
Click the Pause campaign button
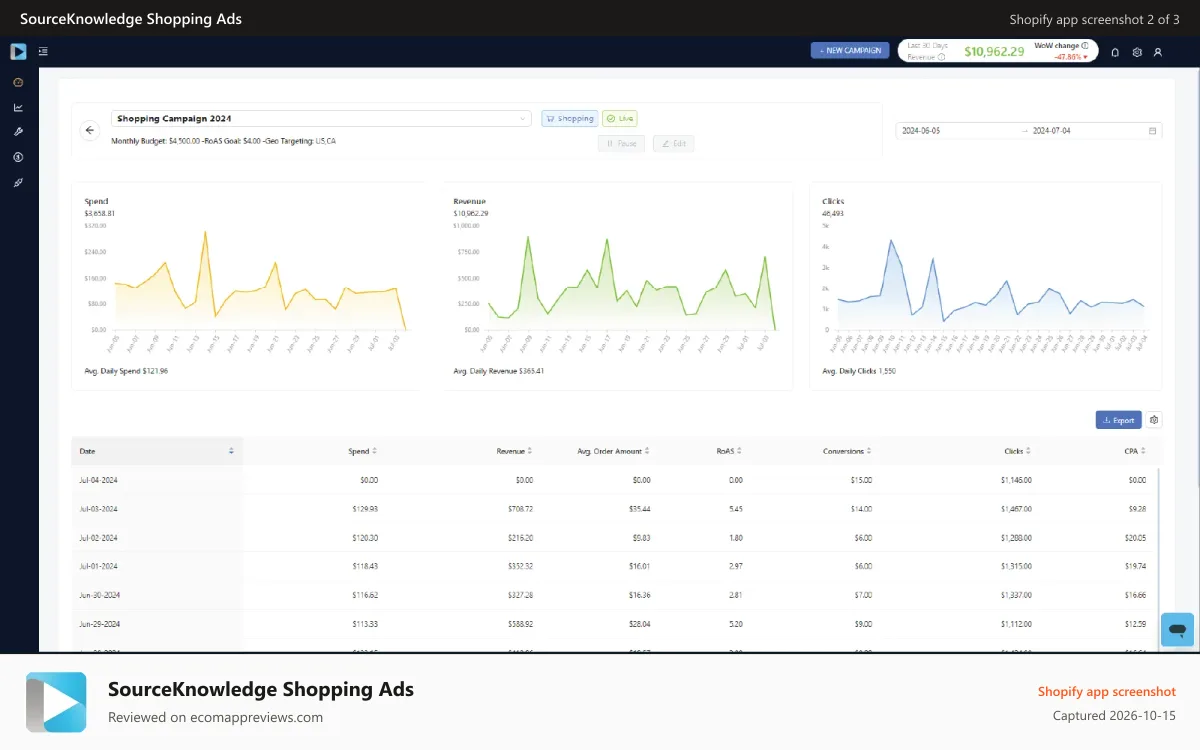[621, 143]
